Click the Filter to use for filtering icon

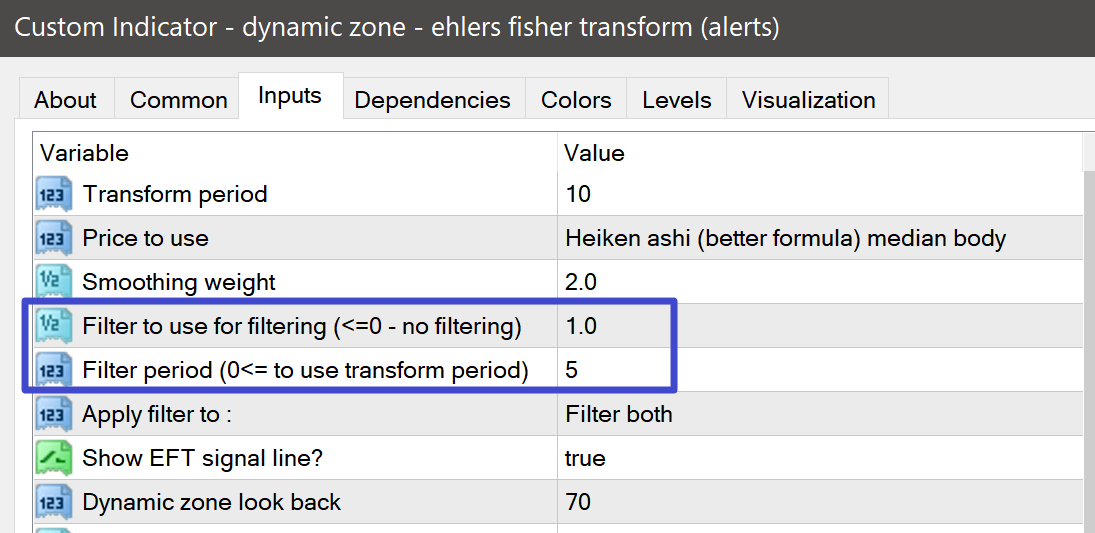[54, 326]
